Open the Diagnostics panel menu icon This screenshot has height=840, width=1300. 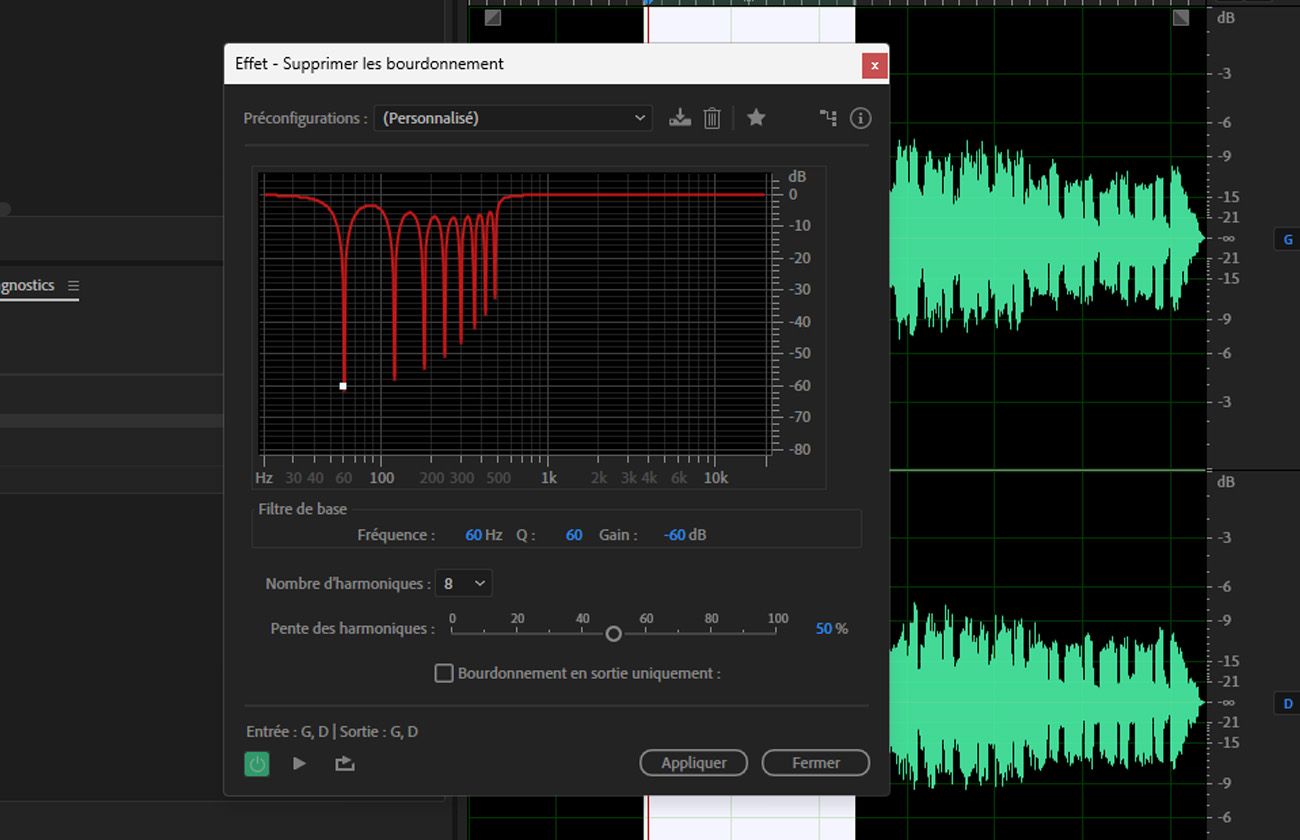(73, 285)
